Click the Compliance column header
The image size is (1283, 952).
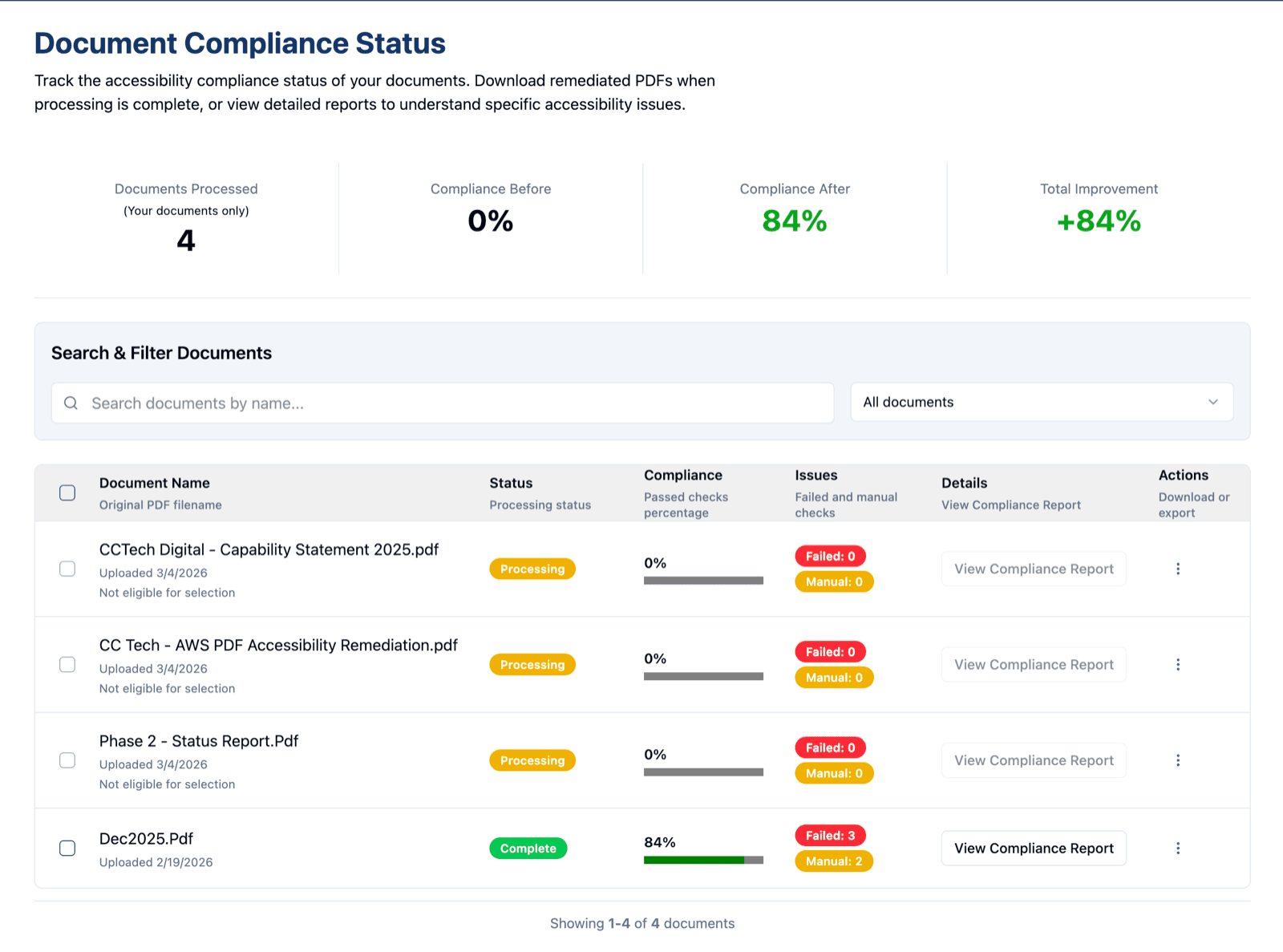pyautogui.click(x=682, y=475)
